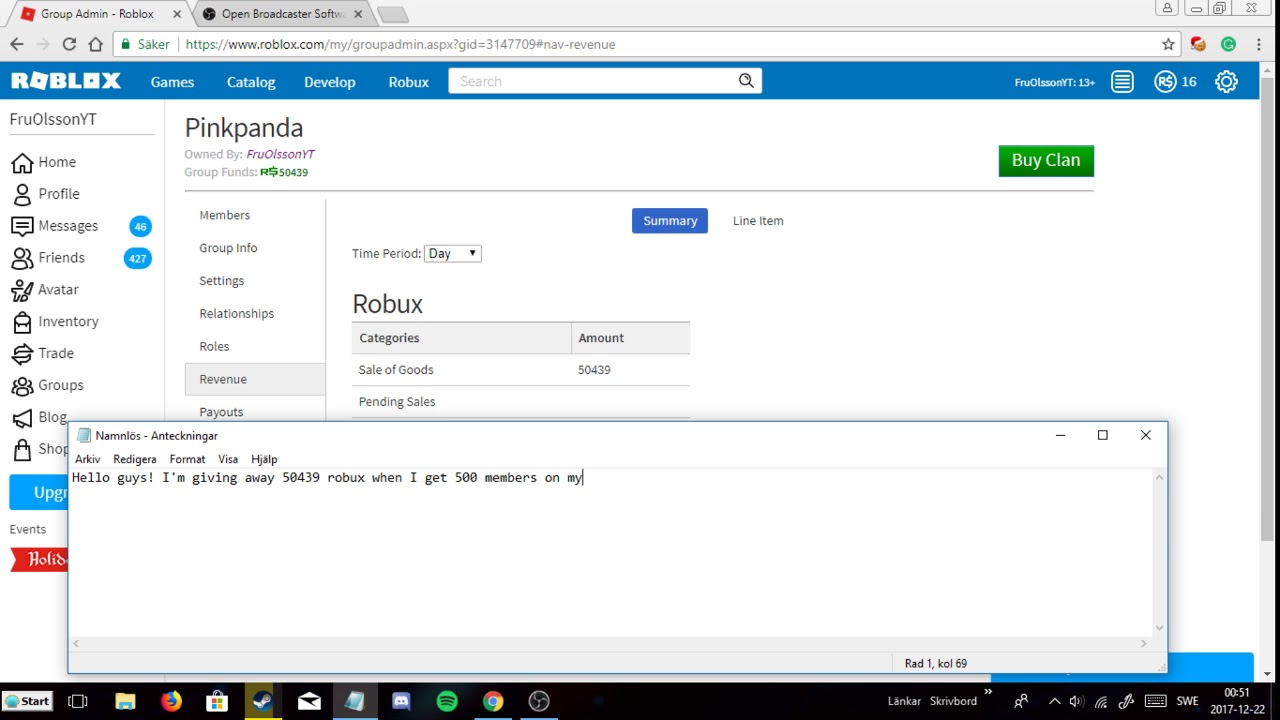Image resolution: width=1280 pixels, height=720 pixels.
Task: Click Chrome home button
Action: (95, 44)
